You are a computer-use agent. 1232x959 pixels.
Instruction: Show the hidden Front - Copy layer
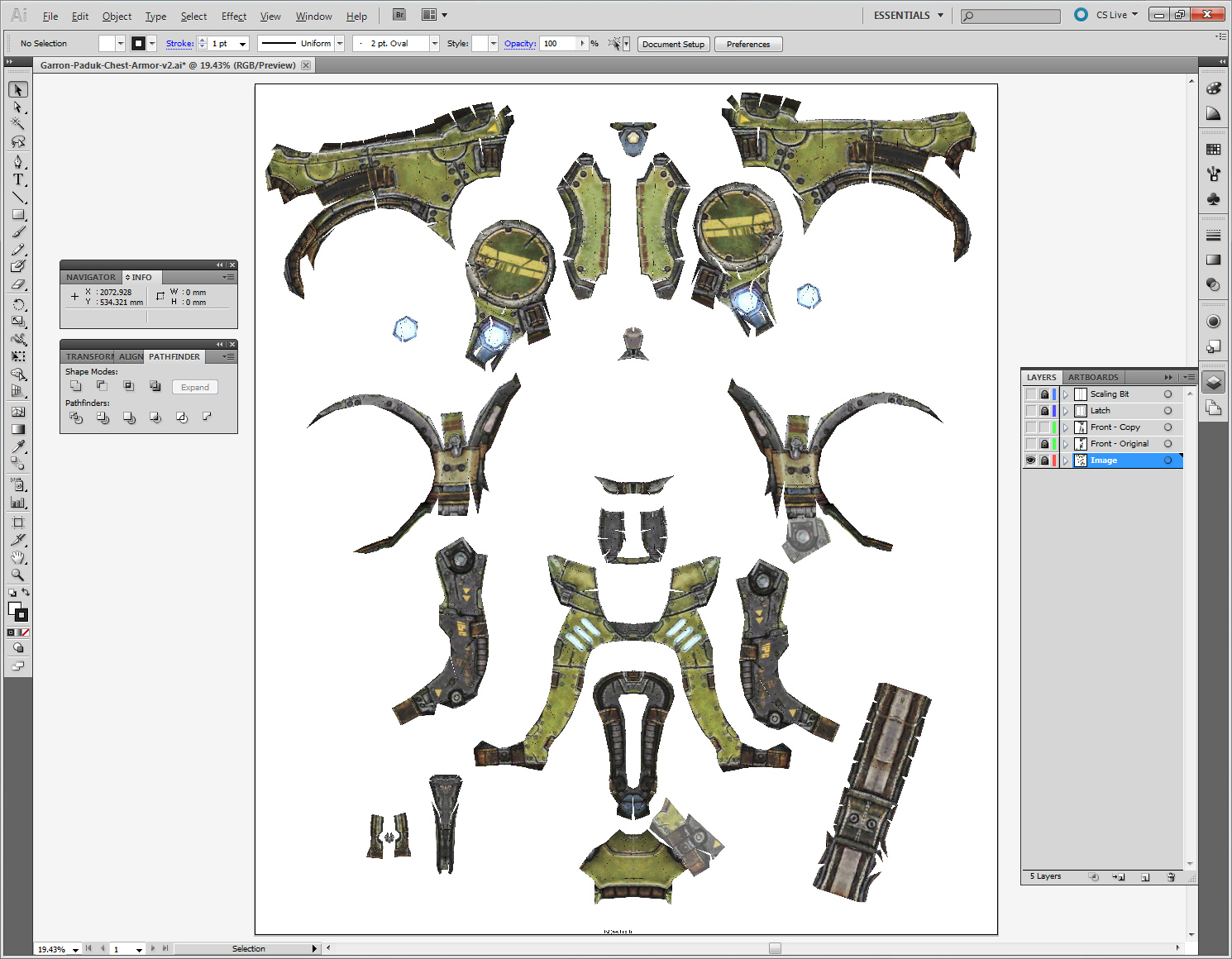(1030, 427)
